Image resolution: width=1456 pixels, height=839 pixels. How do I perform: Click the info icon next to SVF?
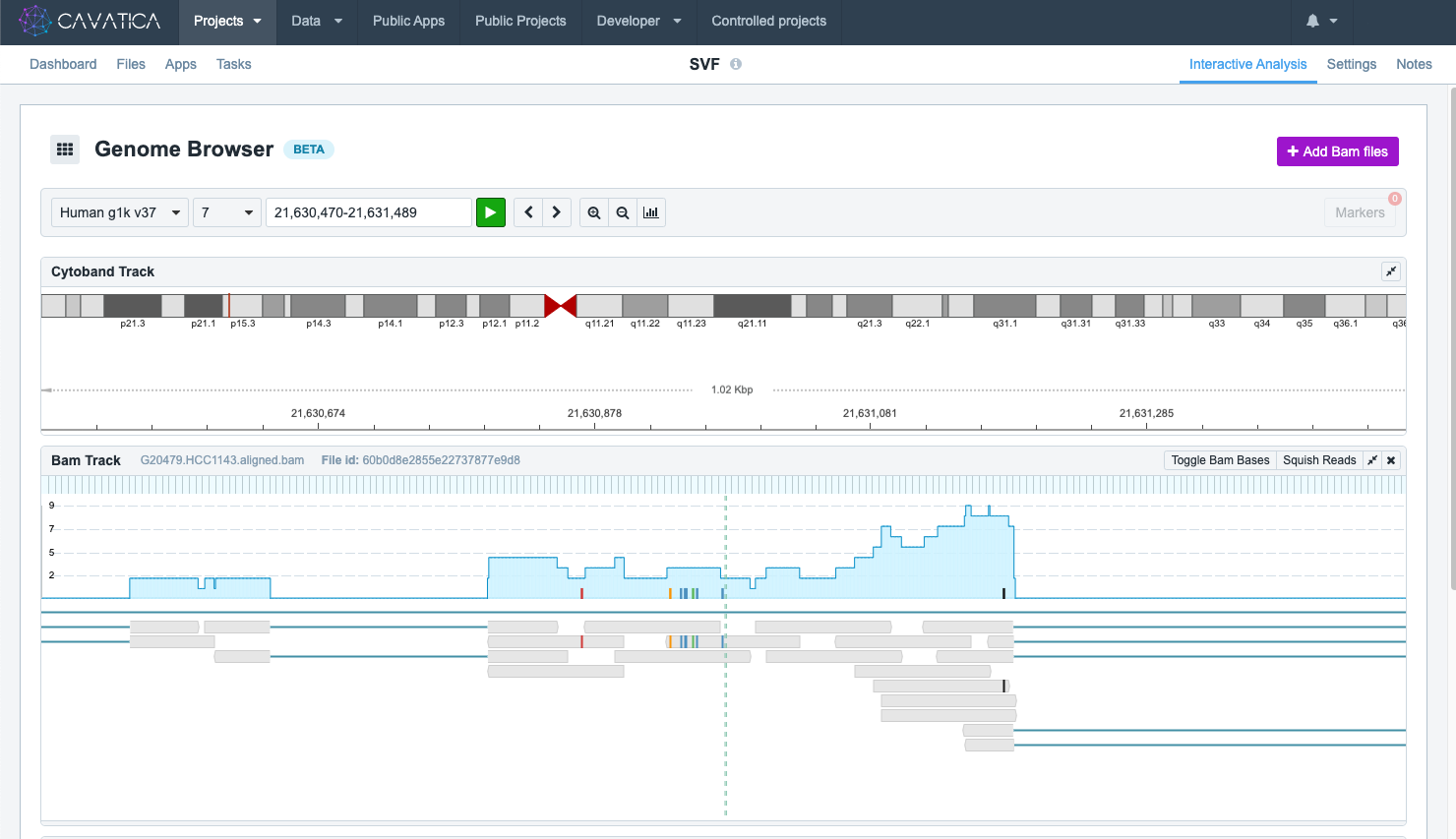point(736,64)
